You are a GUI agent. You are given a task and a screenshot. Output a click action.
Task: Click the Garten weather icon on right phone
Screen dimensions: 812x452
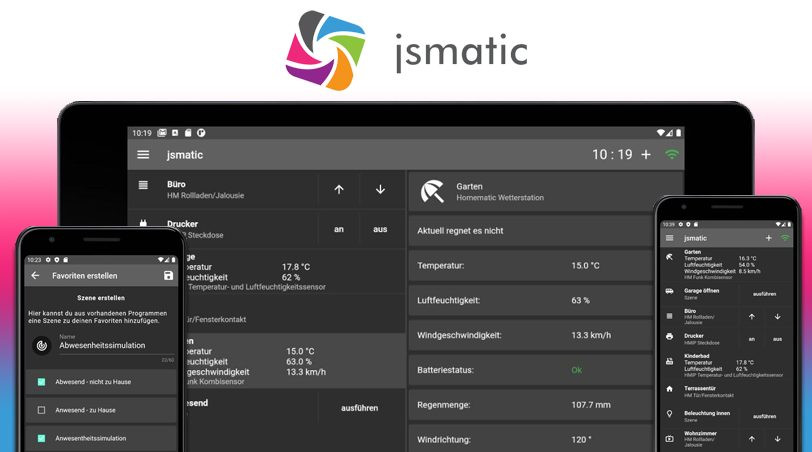pyautogui.click(x=670, y=257)
